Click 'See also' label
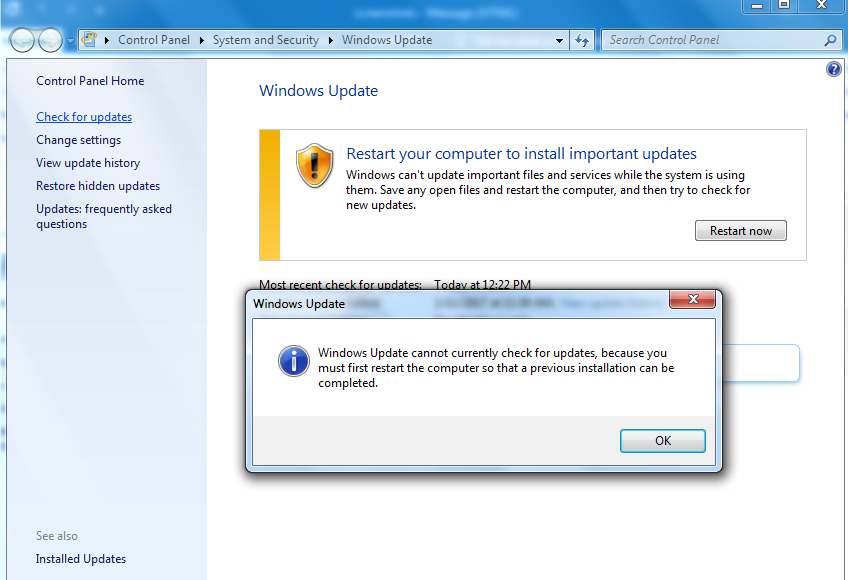848x580 pixels. click(57, 536)
